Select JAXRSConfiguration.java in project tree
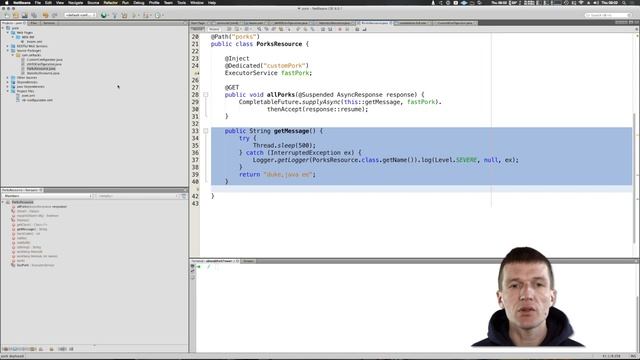Image resolution: width=640 pixels, height=360 pixels. [x=44, y=64]
